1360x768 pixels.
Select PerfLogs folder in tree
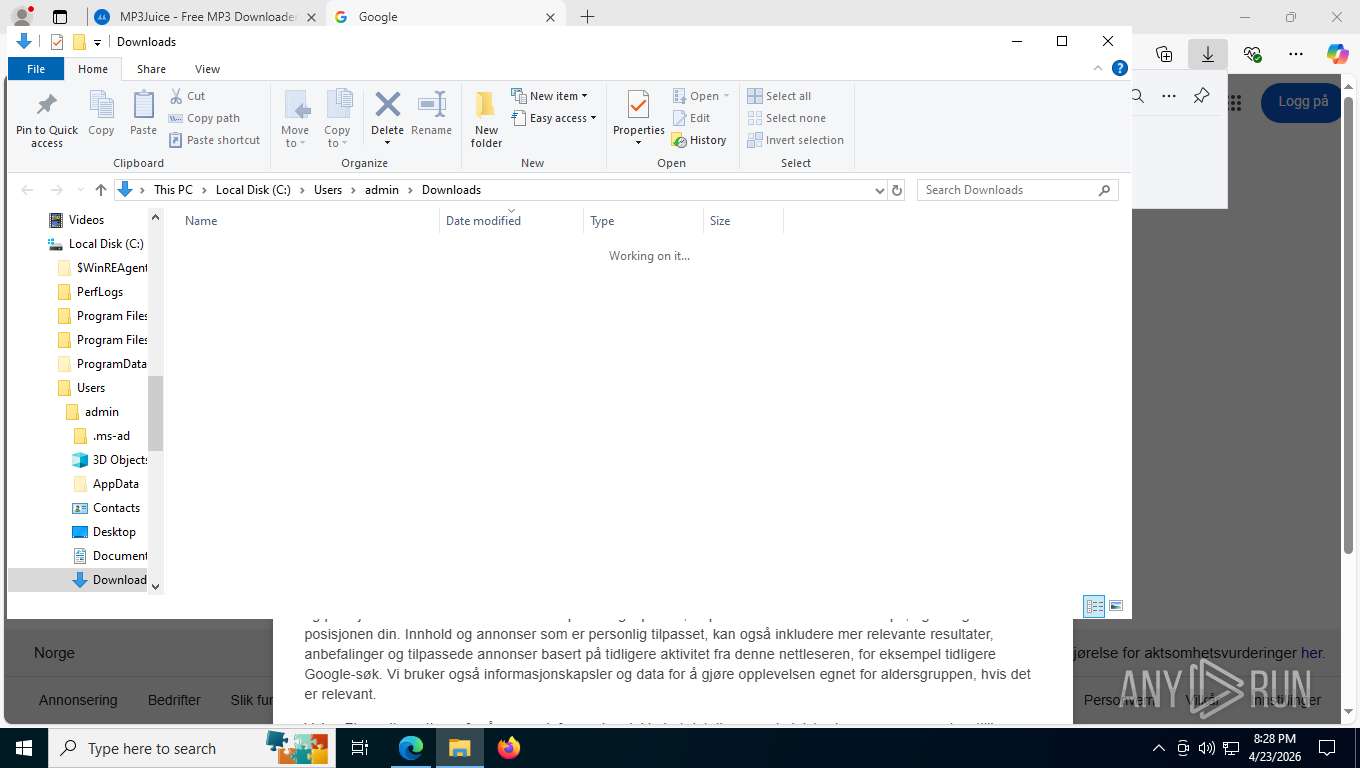90,292
